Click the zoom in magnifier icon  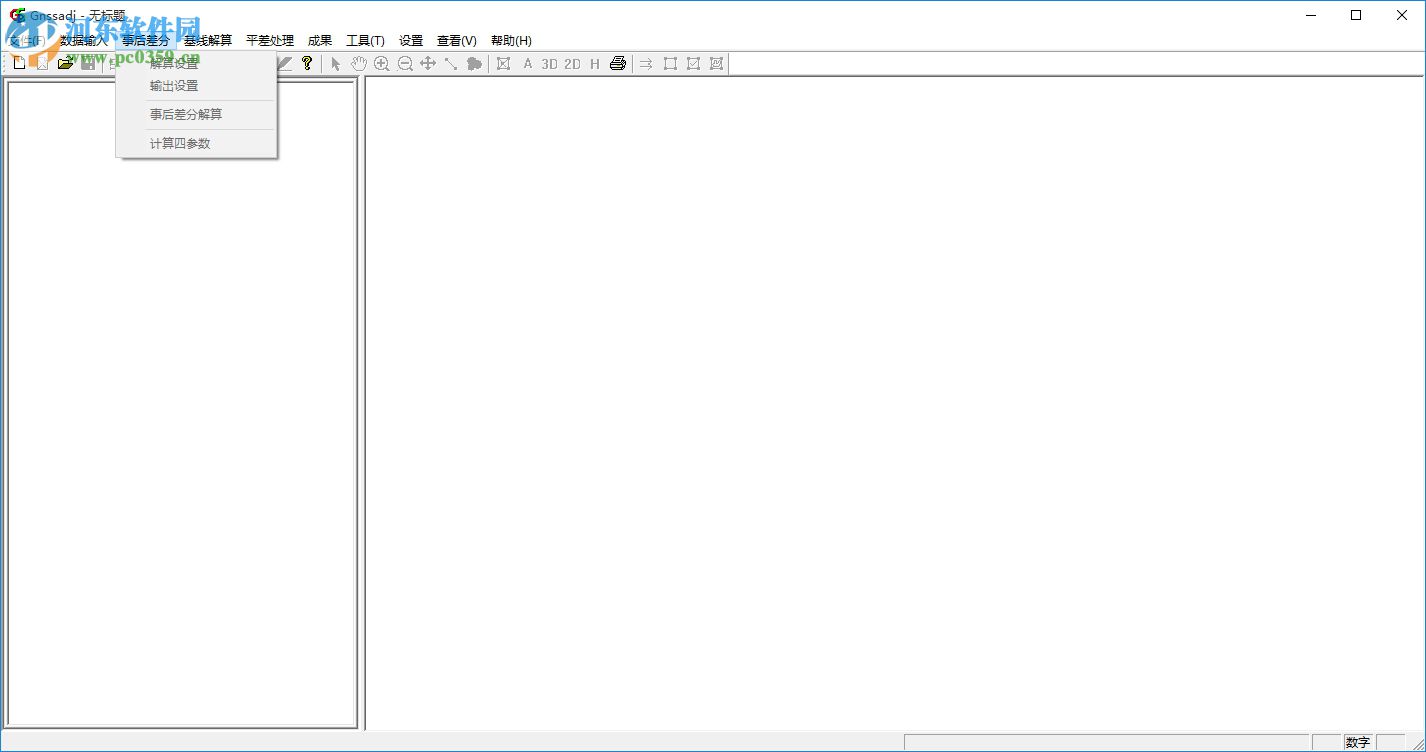[381, 64]
